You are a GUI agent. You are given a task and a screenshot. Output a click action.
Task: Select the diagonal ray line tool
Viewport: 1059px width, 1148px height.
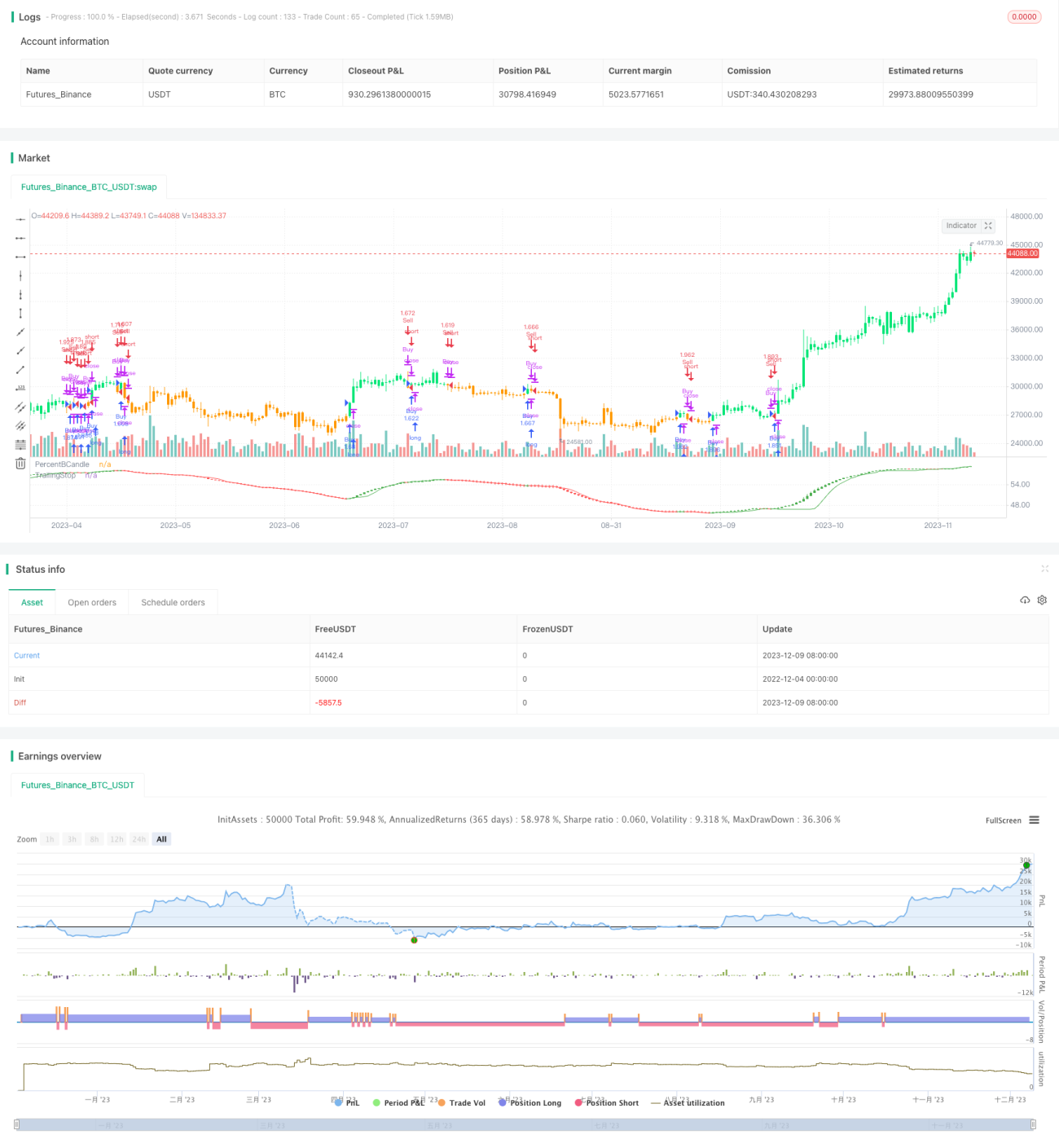click(x=20, y=350)
